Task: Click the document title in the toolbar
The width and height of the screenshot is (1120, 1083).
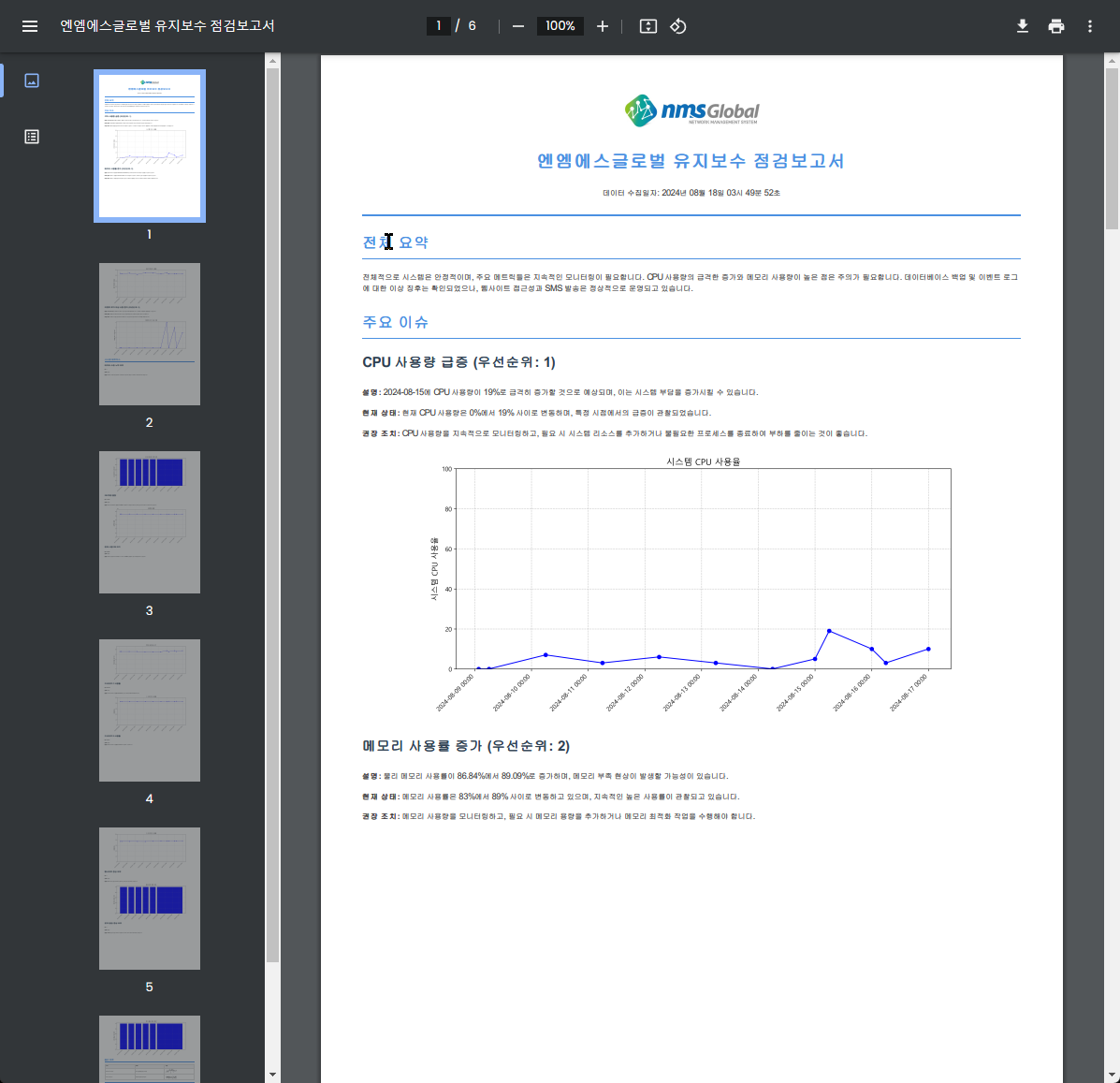Action: click(x=167, y=25)
